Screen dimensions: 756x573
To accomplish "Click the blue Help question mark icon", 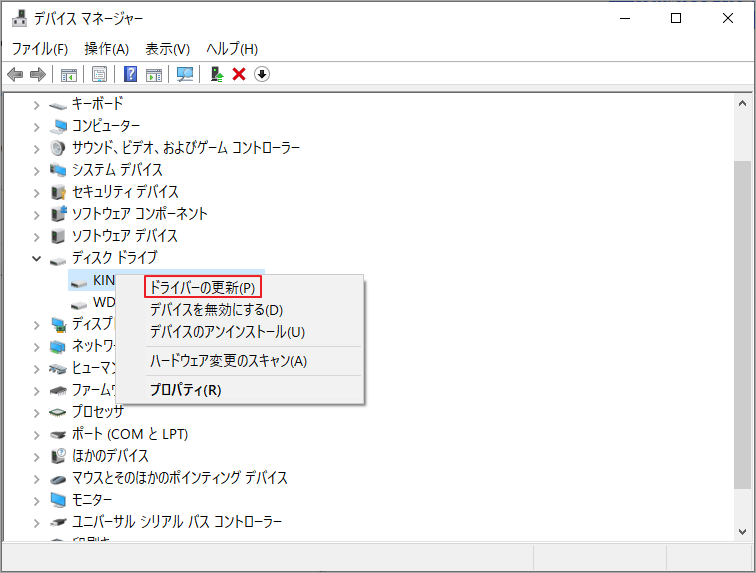I will [x=131, y=74].
